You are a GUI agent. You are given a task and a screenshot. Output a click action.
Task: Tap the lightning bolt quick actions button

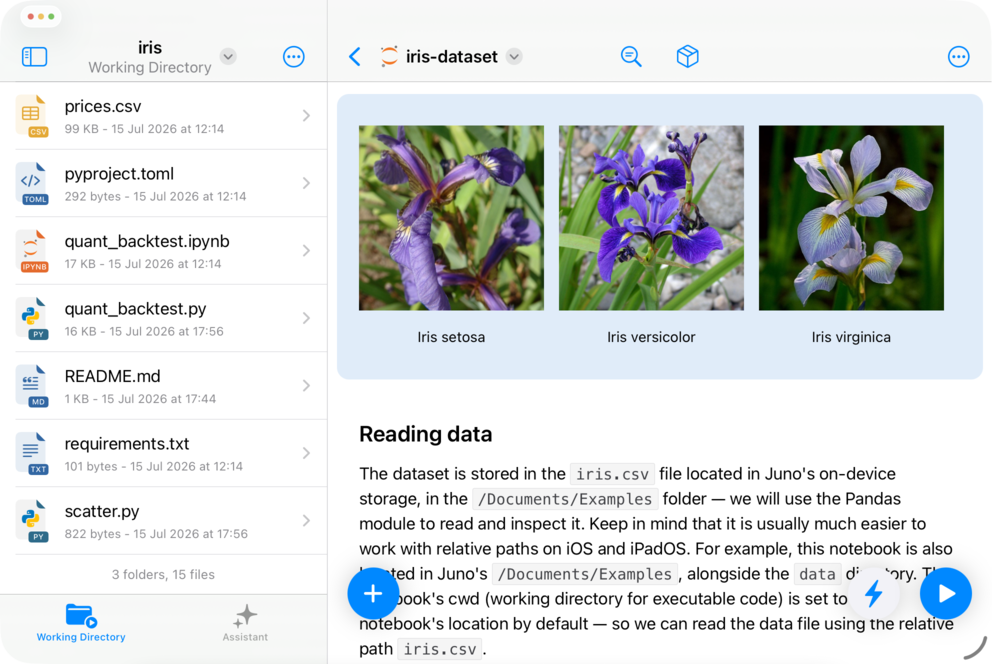click(874, 593)
